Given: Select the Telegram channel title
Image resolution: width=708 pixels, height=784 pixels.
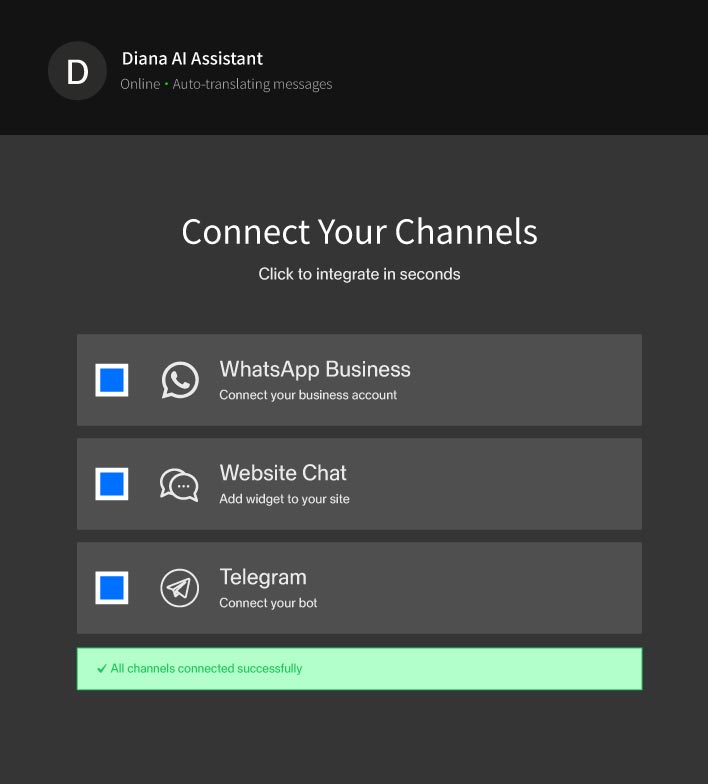Looking at the screenshot, I should [x=263, y=577].
